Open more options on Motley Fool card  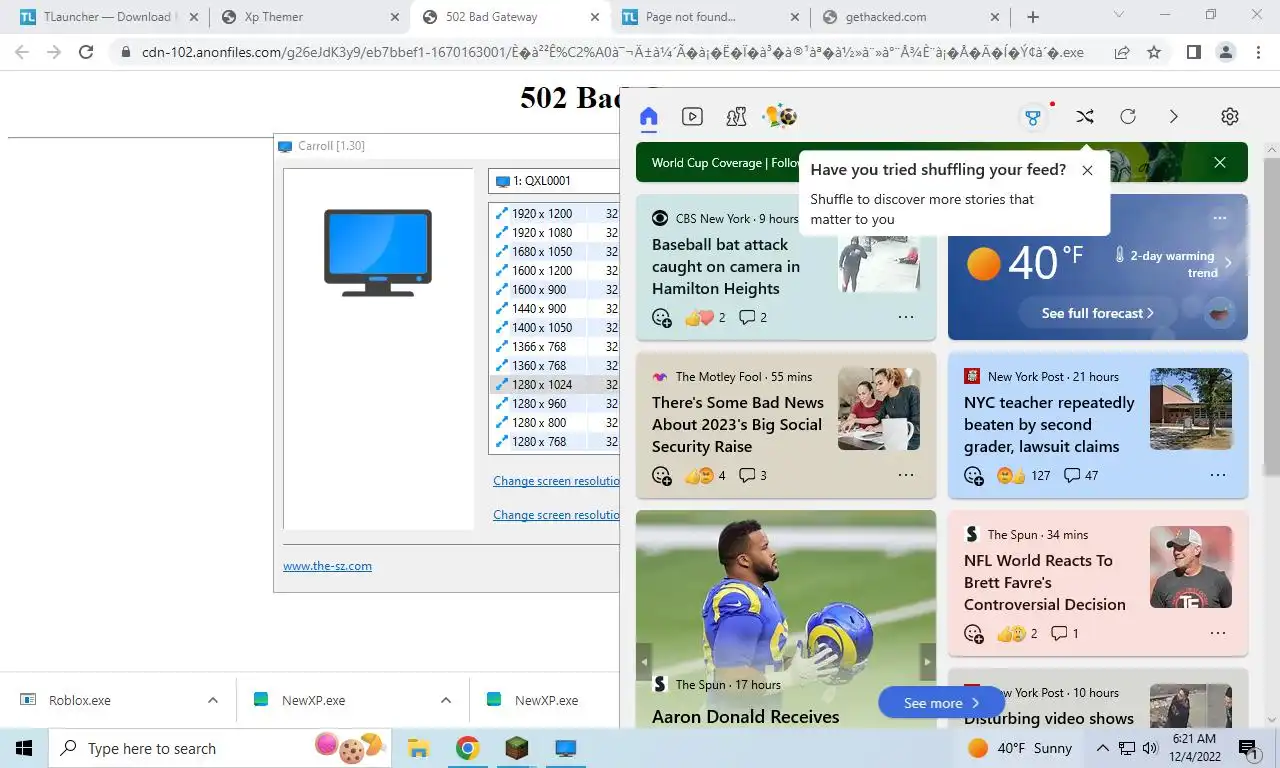pyautogui.click(x=906, y=476)
